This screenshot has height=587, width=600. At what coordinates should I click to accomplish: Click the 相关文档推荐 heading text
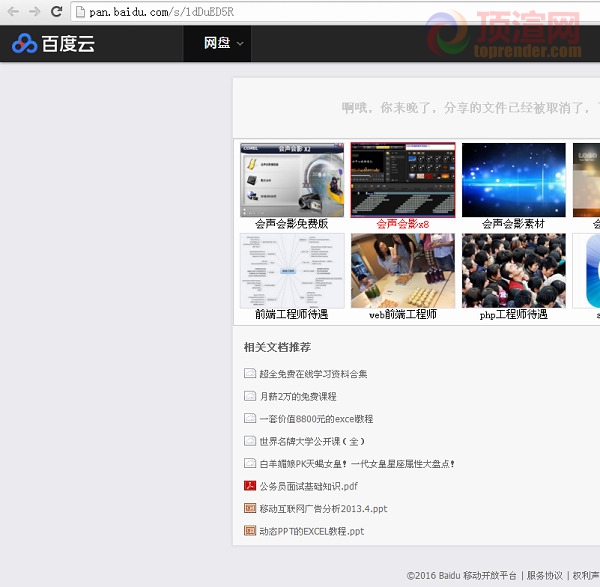click(277, 347)
